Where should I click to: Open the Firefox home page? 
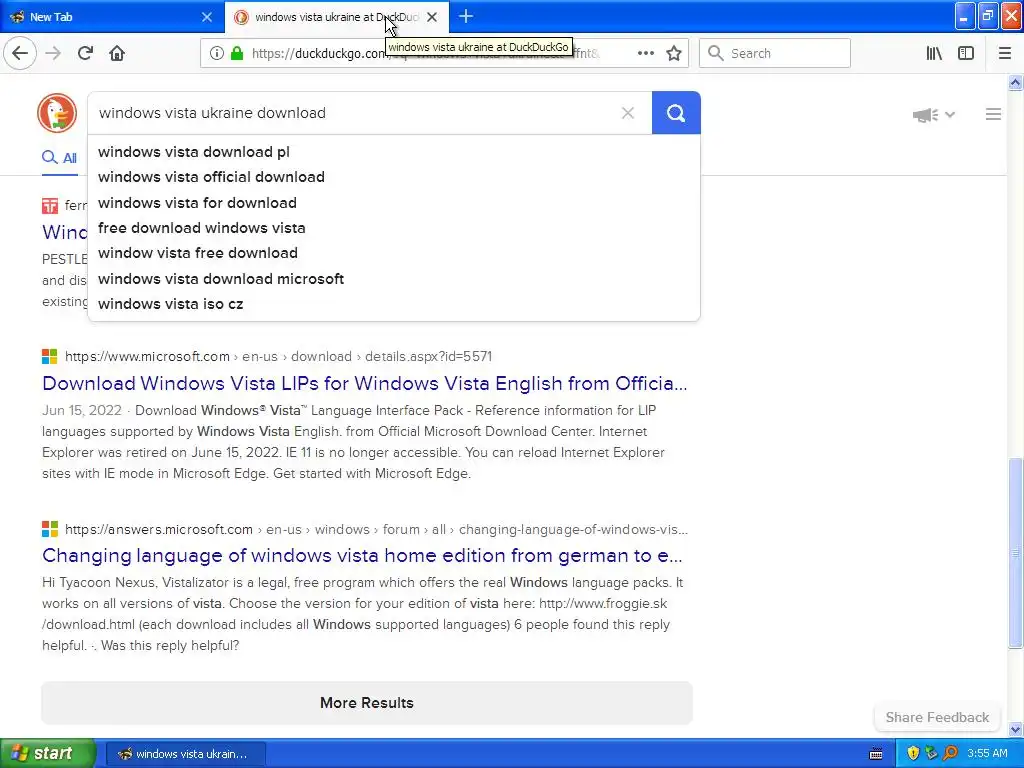pos(117,53)
